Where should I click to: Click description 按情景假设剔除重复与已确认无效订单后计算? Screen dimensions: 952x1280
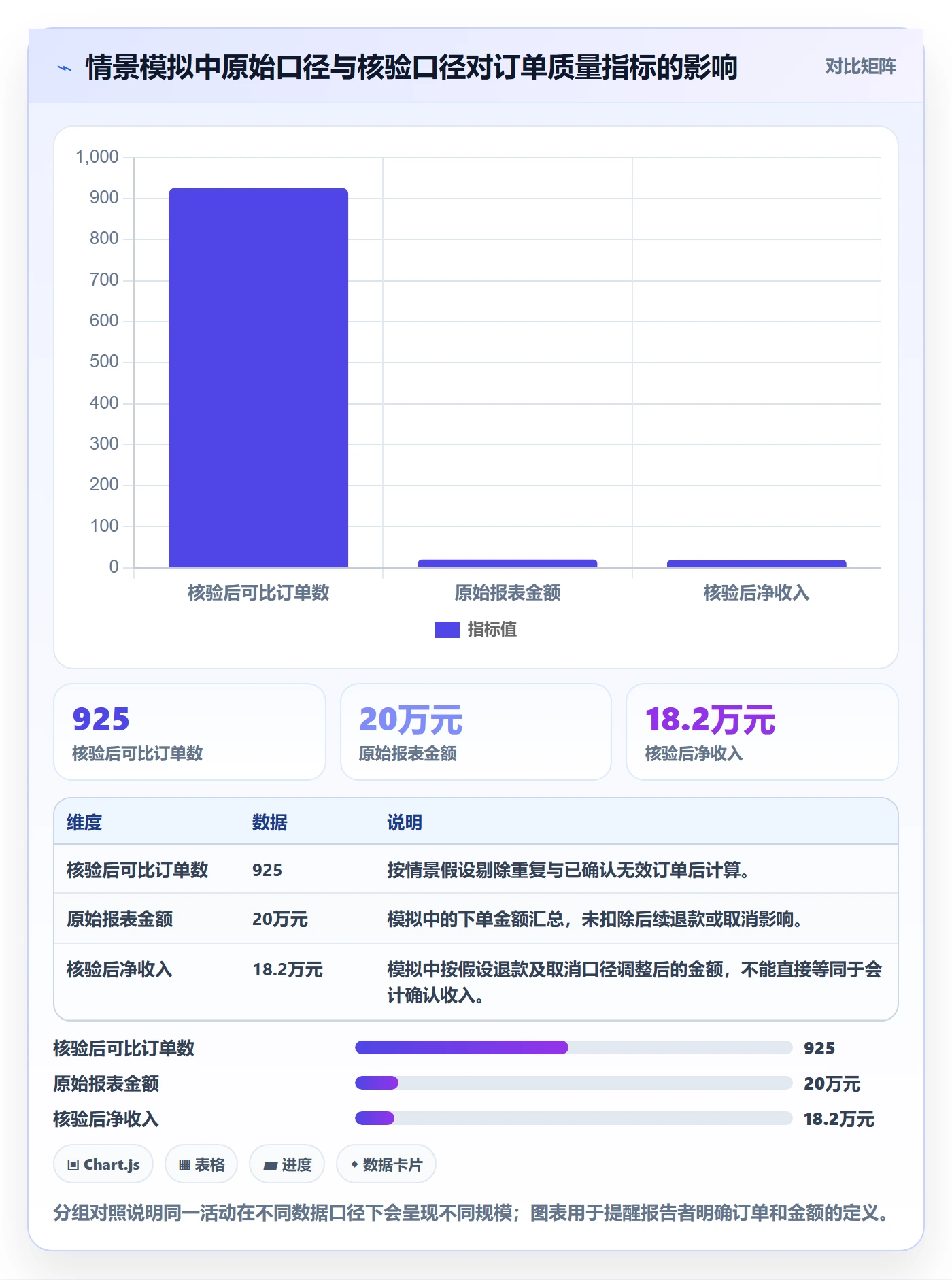click(568, 870)
